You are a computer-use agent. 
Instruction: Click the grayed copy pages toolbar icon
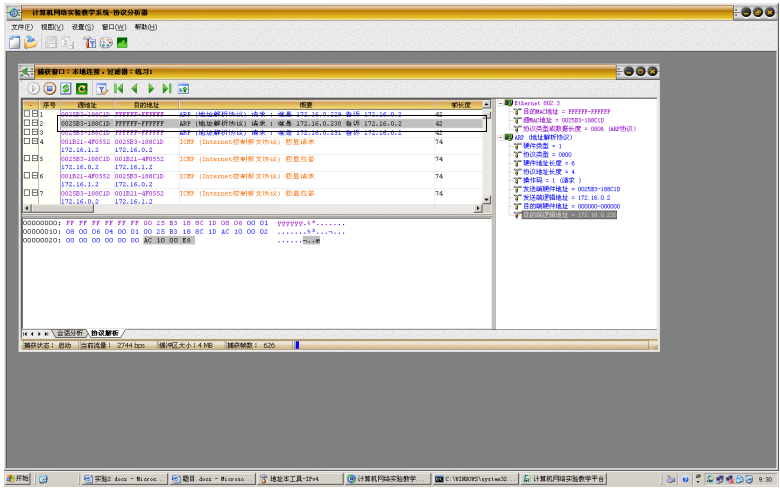(68, 43)
